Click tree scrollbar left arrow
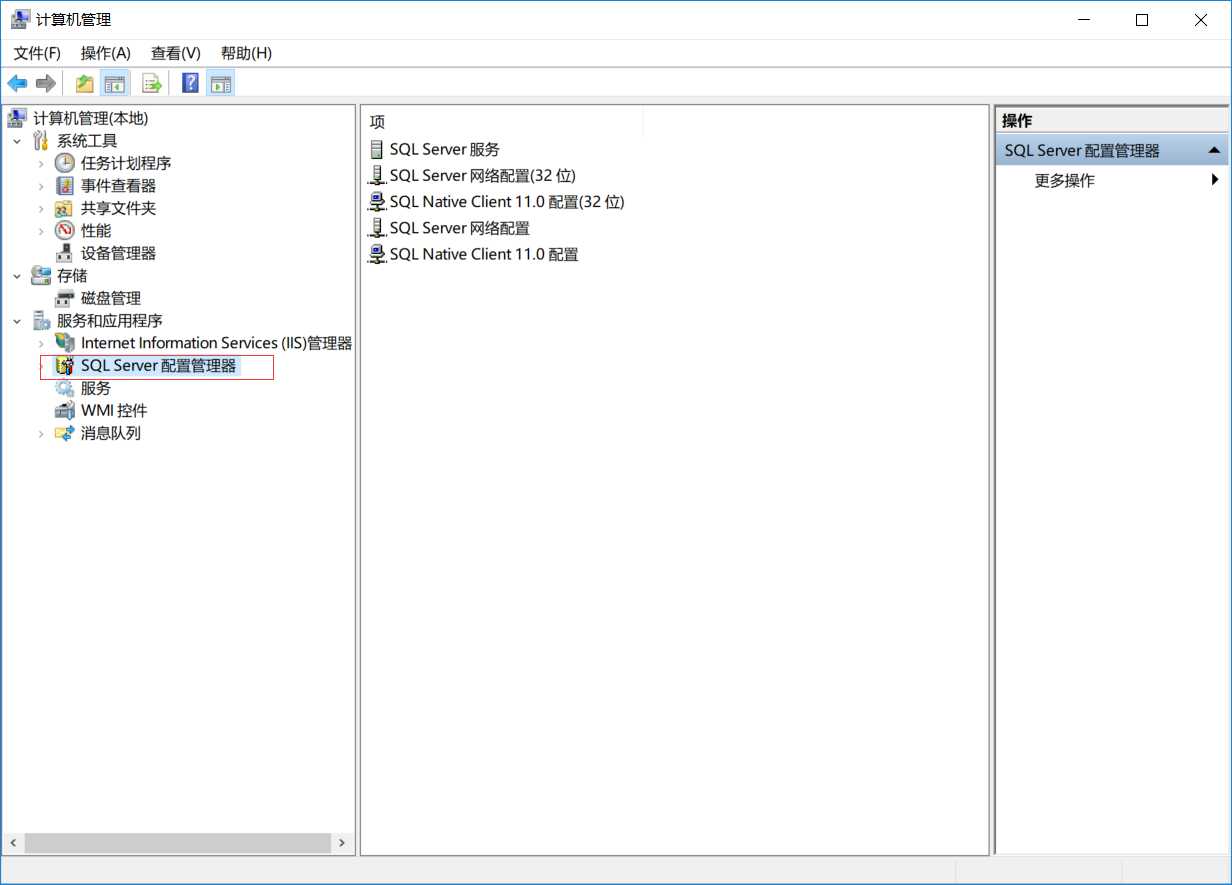The width and height of the screenshot is (1232, 885). coord(13,843)
